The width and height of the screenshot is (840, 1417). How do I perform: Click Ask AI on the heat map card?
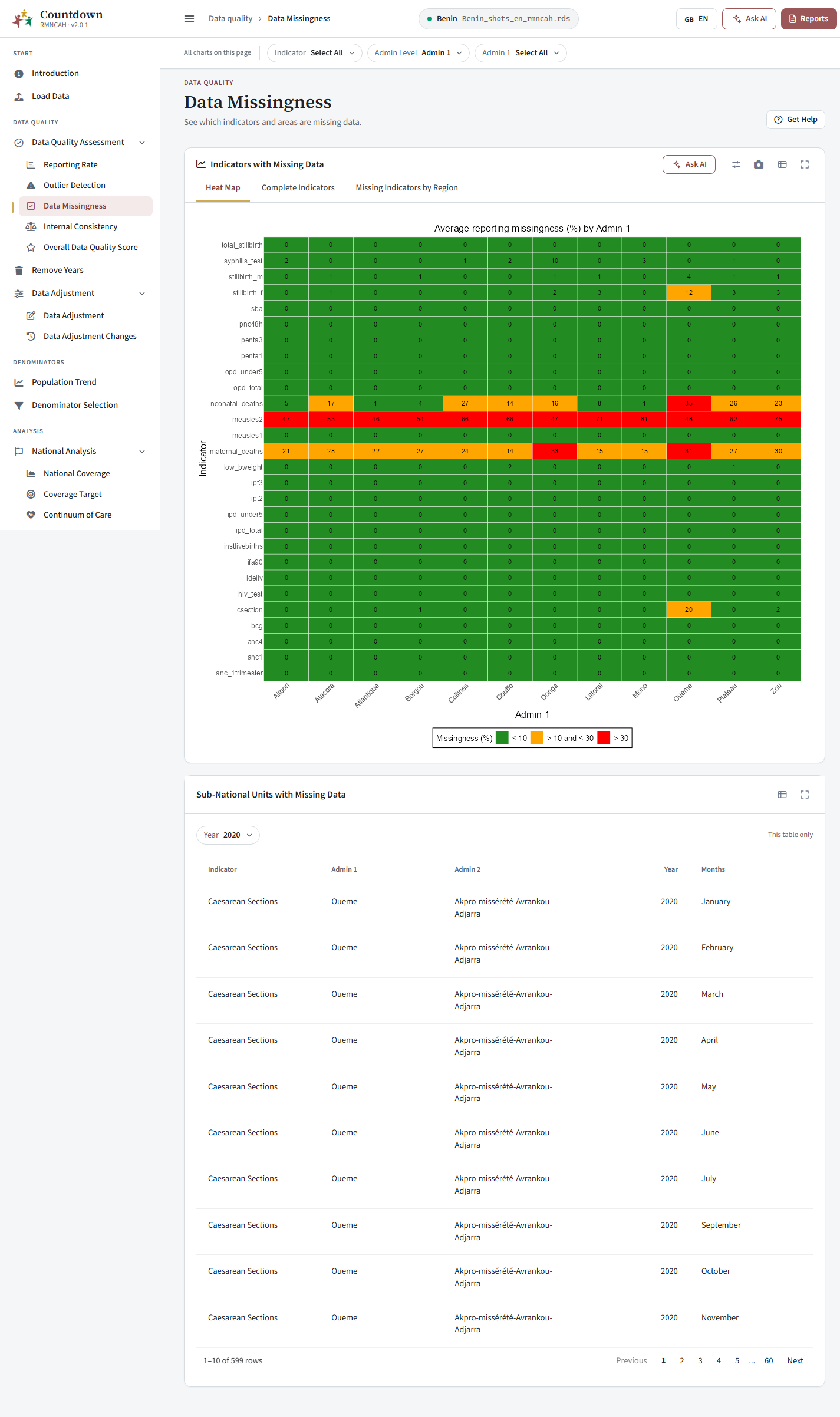click(x=689, y=164)
